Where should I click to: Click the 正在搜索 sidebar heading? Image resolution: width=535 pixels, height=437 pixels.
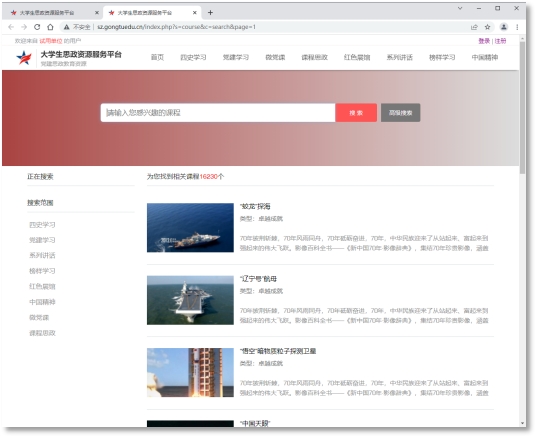pos(40,176)
